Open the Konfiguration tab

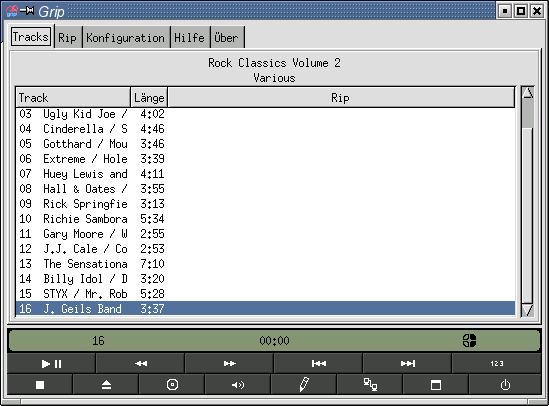tap(125, 37)
